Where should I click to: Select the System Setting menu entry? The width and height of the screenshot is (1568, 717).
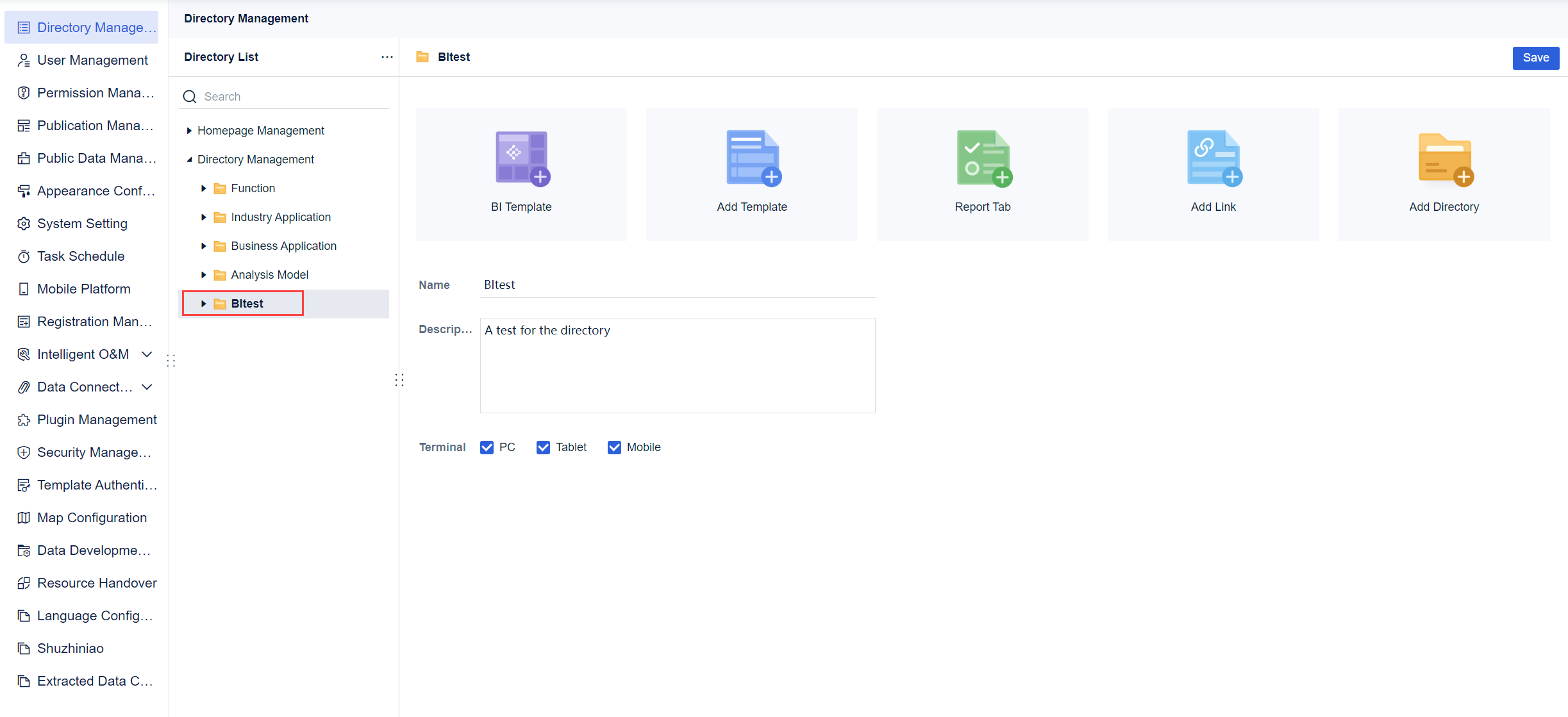click(82, 223)
